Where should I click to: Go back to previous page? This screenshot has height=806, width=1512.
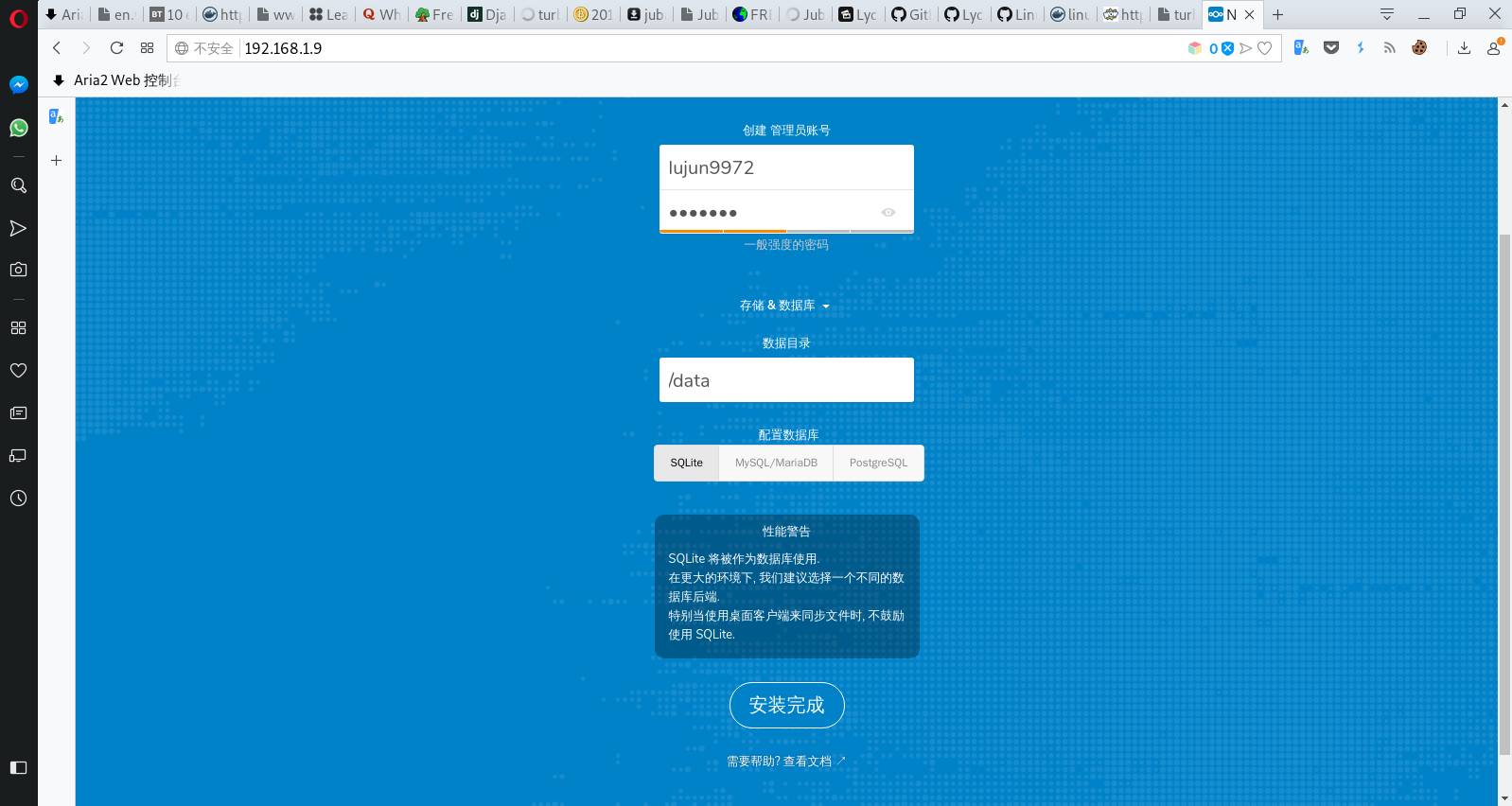(57, 48)
